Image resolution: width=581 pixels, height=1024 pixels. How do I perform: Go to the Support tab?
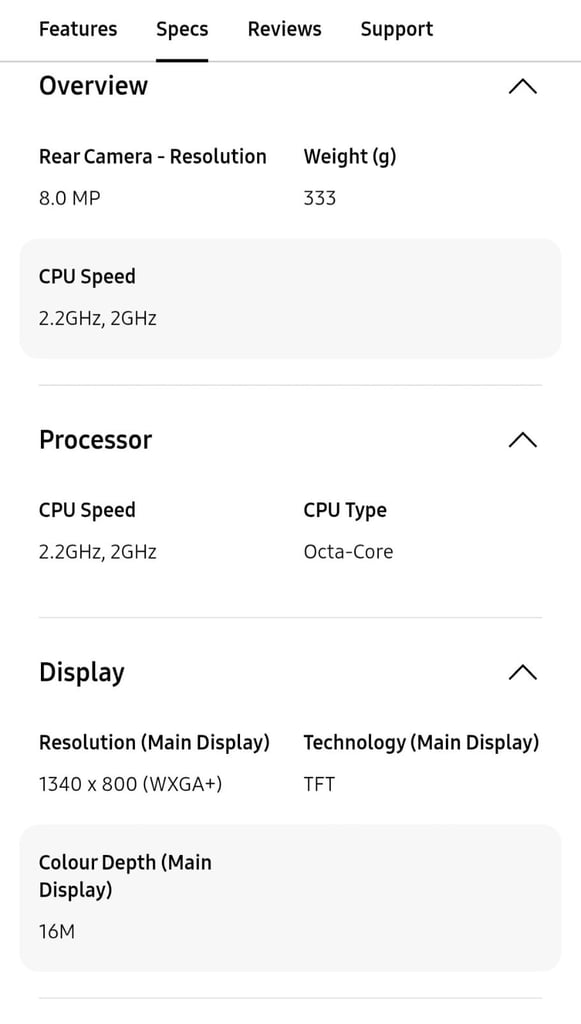pos(397,29)
